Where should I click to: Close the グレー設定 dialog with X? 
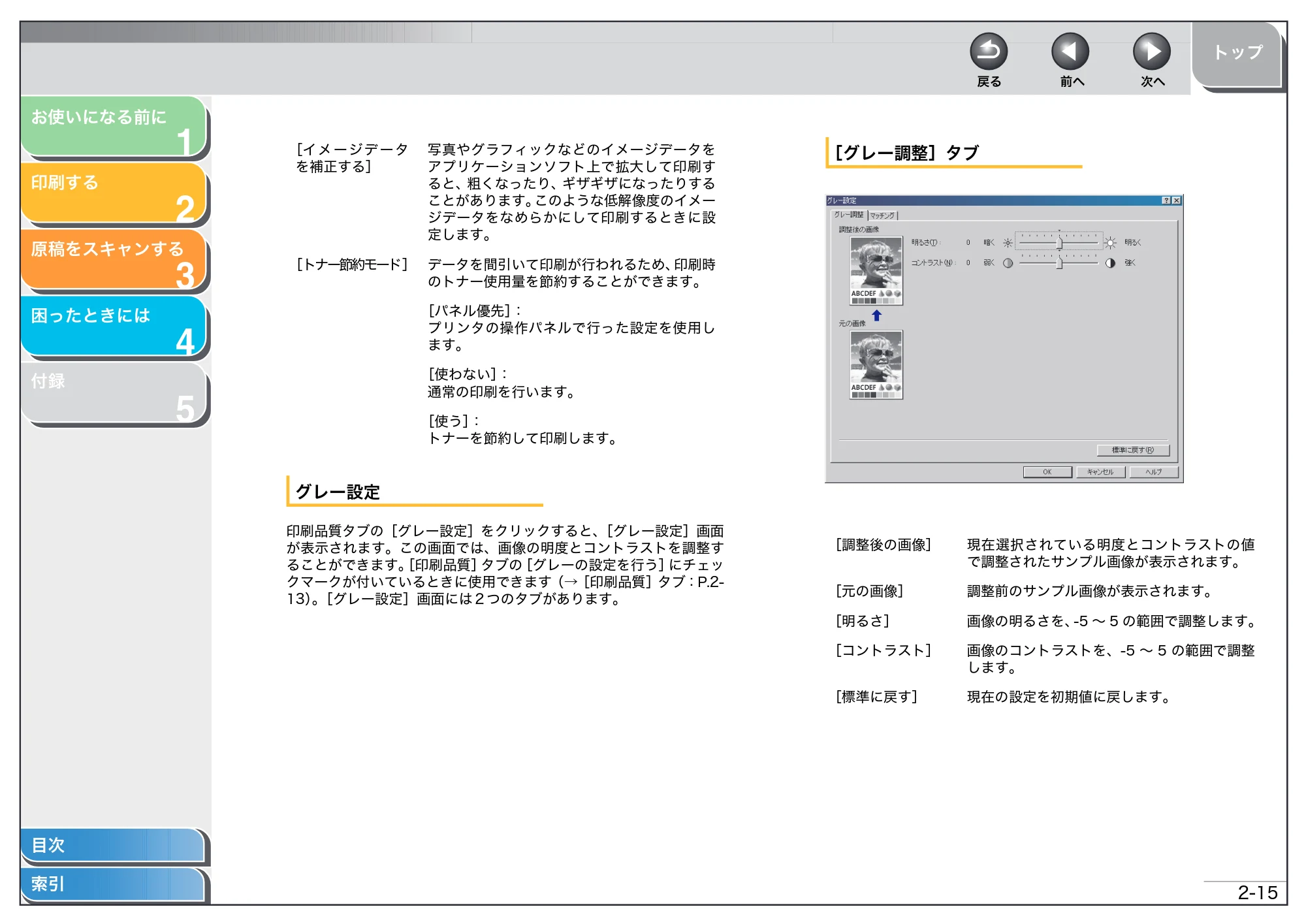pos(1177,200)
